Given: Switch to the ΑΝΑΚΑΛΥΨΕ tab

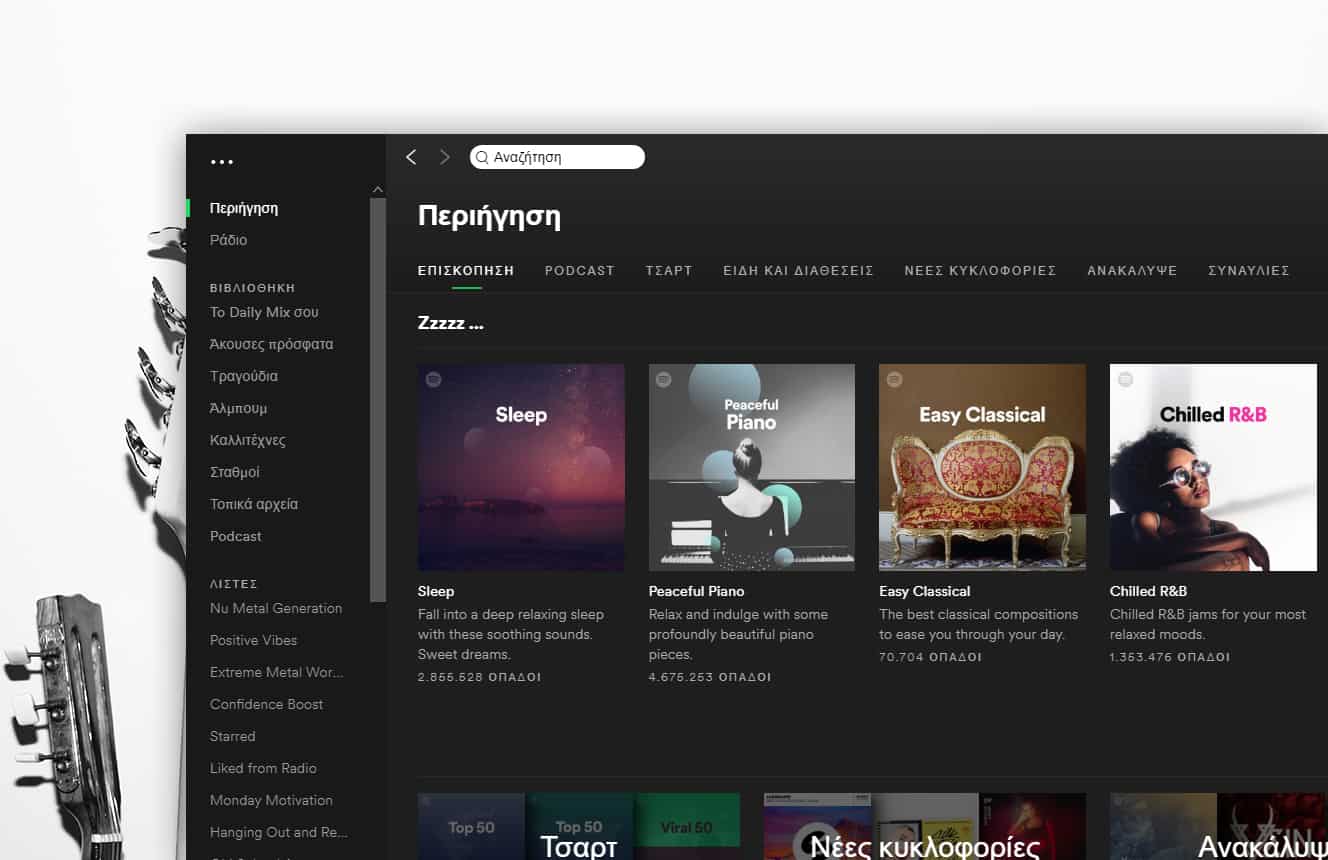Looking at the screenshot, I should [1132, 270].
